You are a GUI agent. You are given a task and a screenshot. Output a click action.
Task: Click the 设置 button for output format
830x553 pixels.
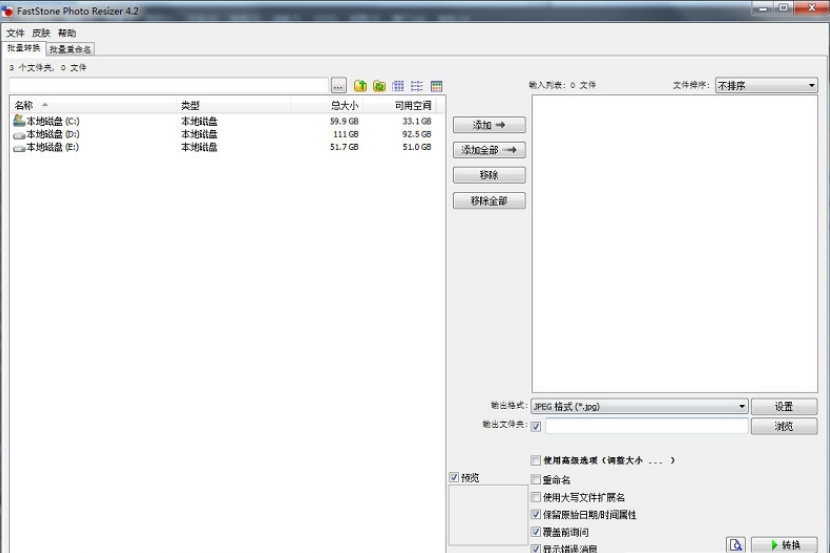pos(784,406)
